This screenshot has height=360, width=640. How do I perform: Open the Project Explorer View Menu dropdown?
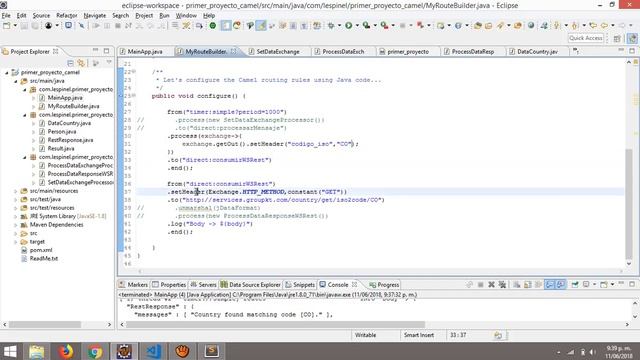click(x=109, y=63)
